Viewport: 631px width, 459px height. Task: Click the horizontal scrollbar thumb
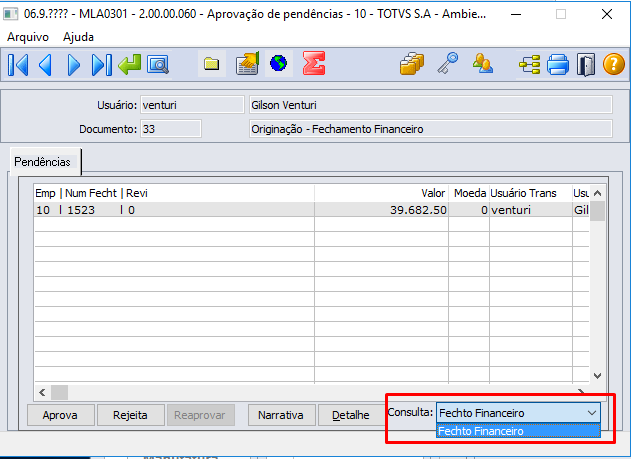click(59, 392)
